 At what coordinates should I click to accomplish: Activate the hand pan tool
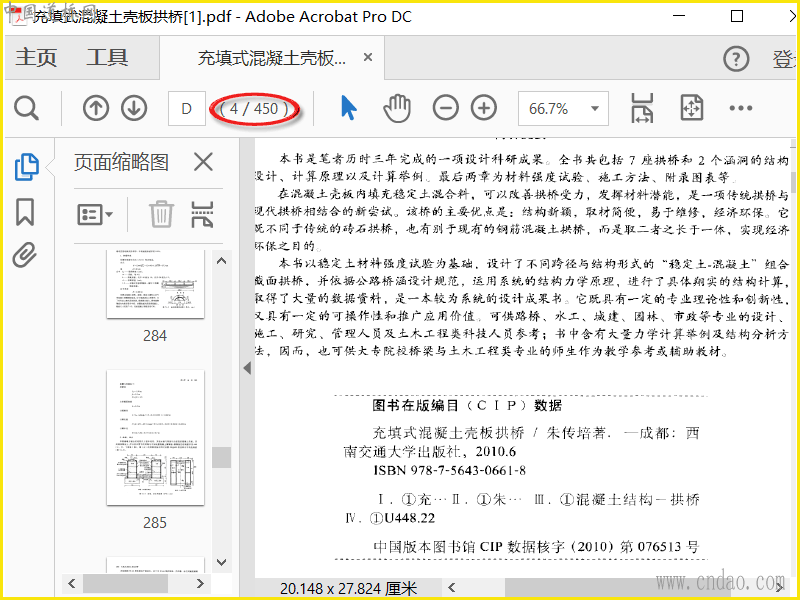(x=396, y=108)
